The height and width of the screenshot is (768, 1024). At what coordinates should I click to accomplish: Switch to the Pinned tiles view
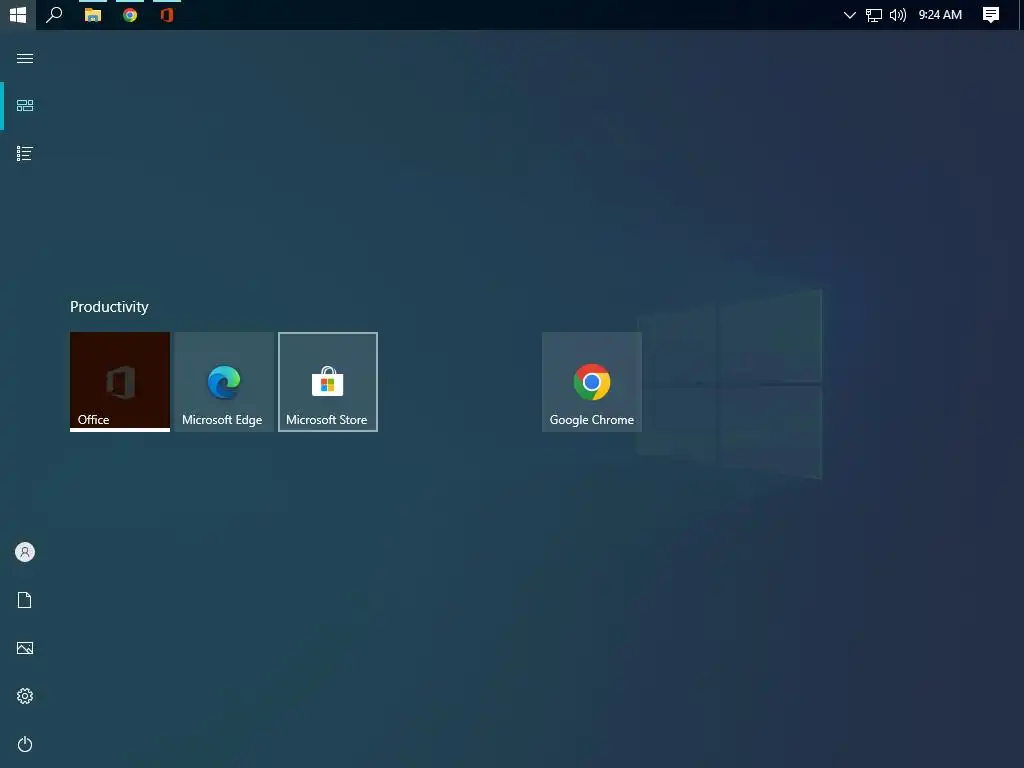25,106
